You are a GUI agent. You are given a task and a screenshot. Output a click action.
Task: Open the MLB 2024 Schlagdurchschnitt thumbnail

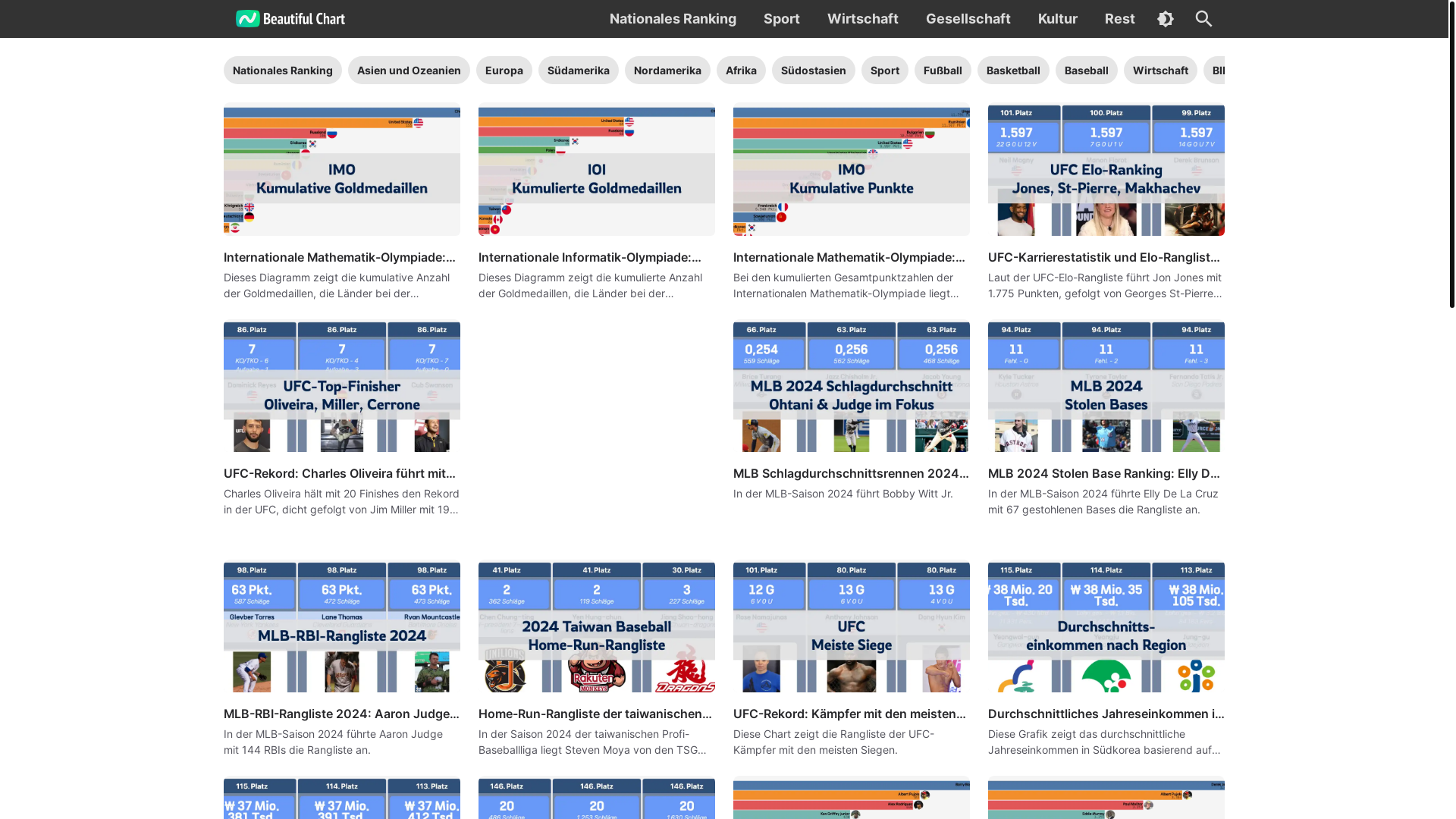pos(852,387)
